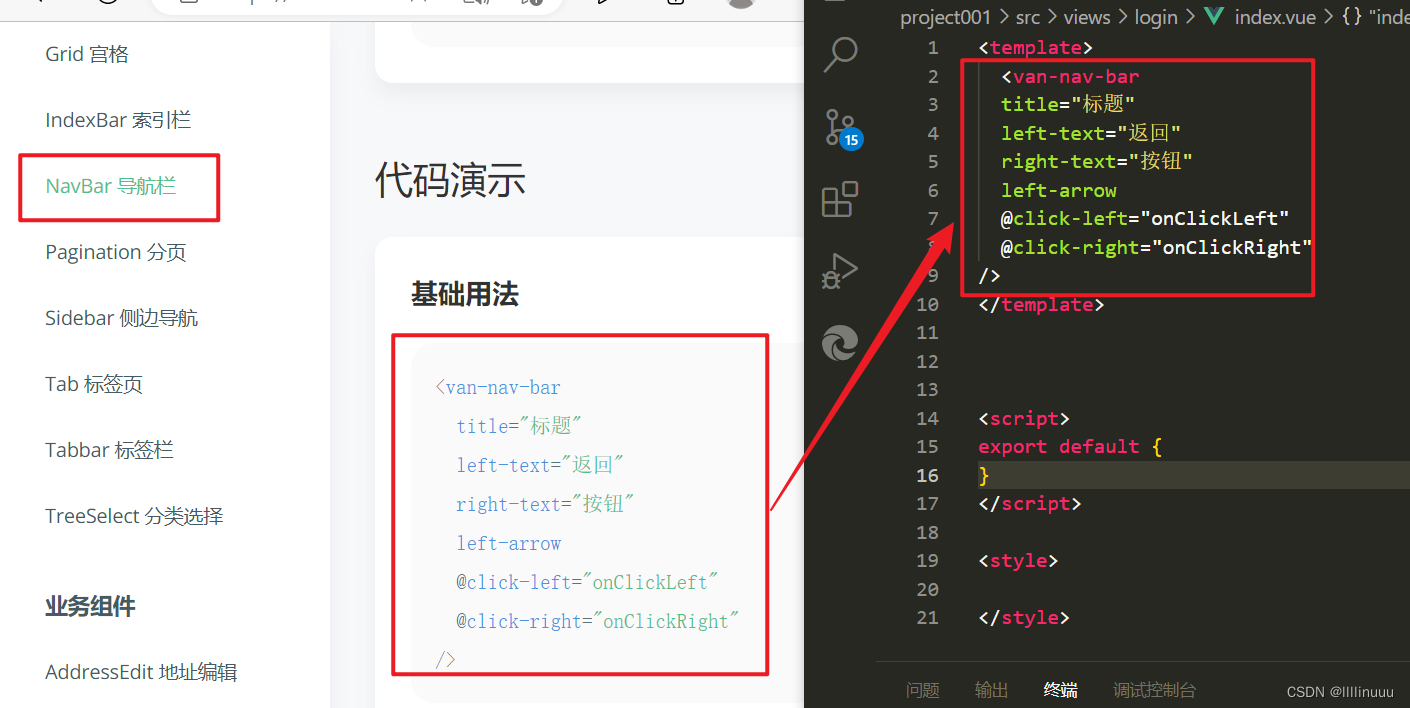Viewport: 1410px width, 708px height.
Task: Switch to the 终端 panel tab
Action: click(1060, 690)
